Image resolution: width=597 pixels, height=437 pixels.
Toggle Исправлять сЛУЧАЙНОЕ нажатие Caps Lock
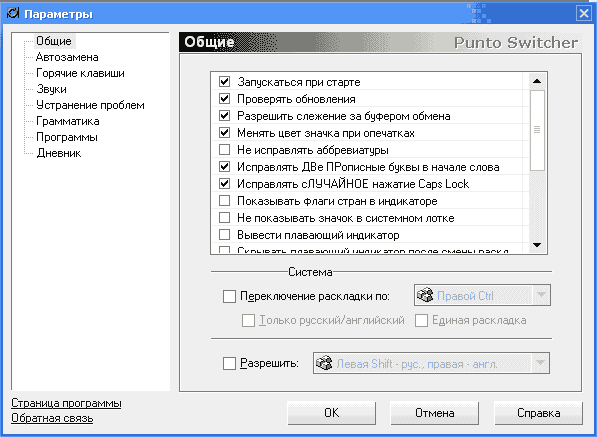point(225,183)
